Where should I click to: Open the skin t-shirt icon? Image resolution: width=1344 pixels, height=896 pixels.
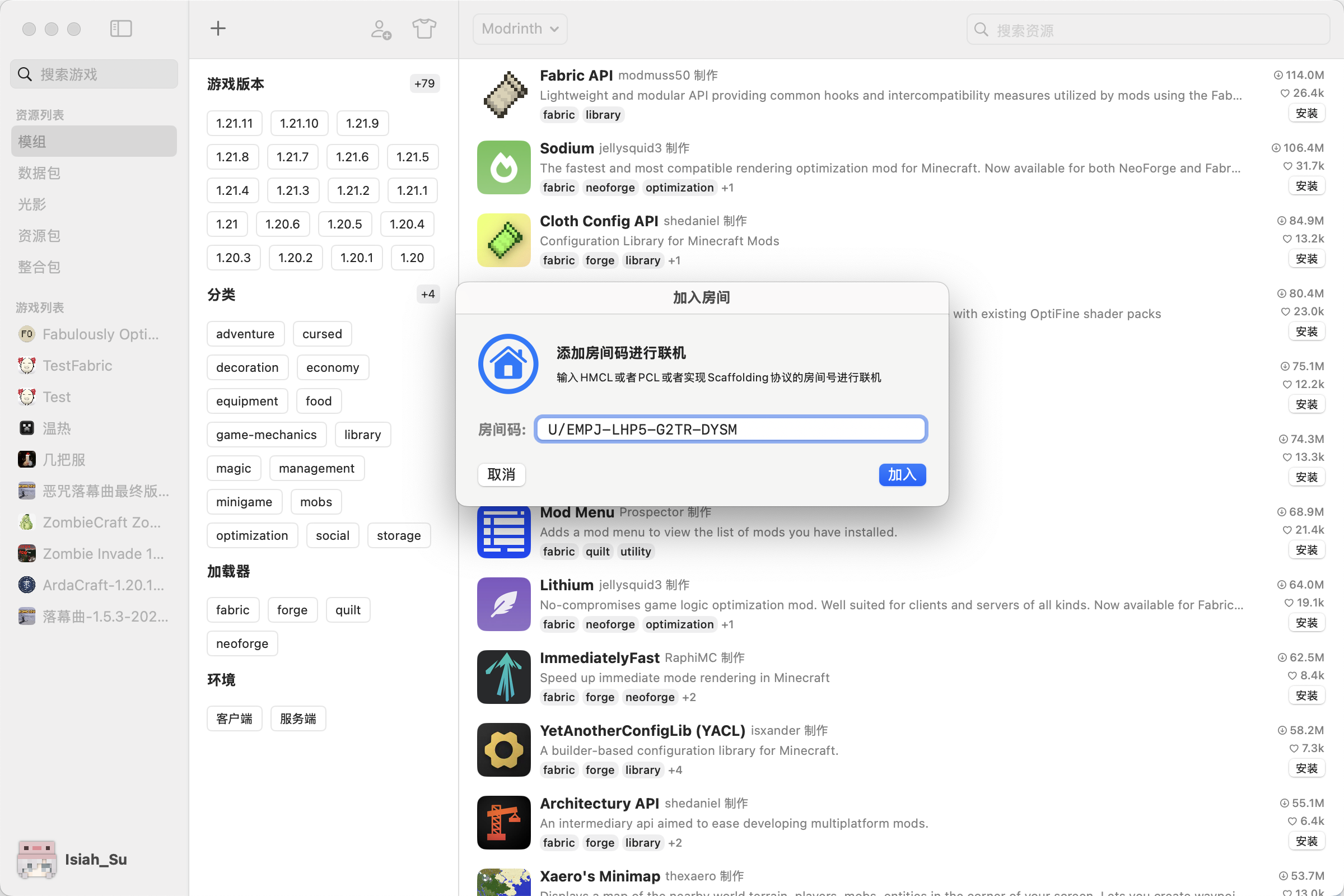[x=424, y=29]
